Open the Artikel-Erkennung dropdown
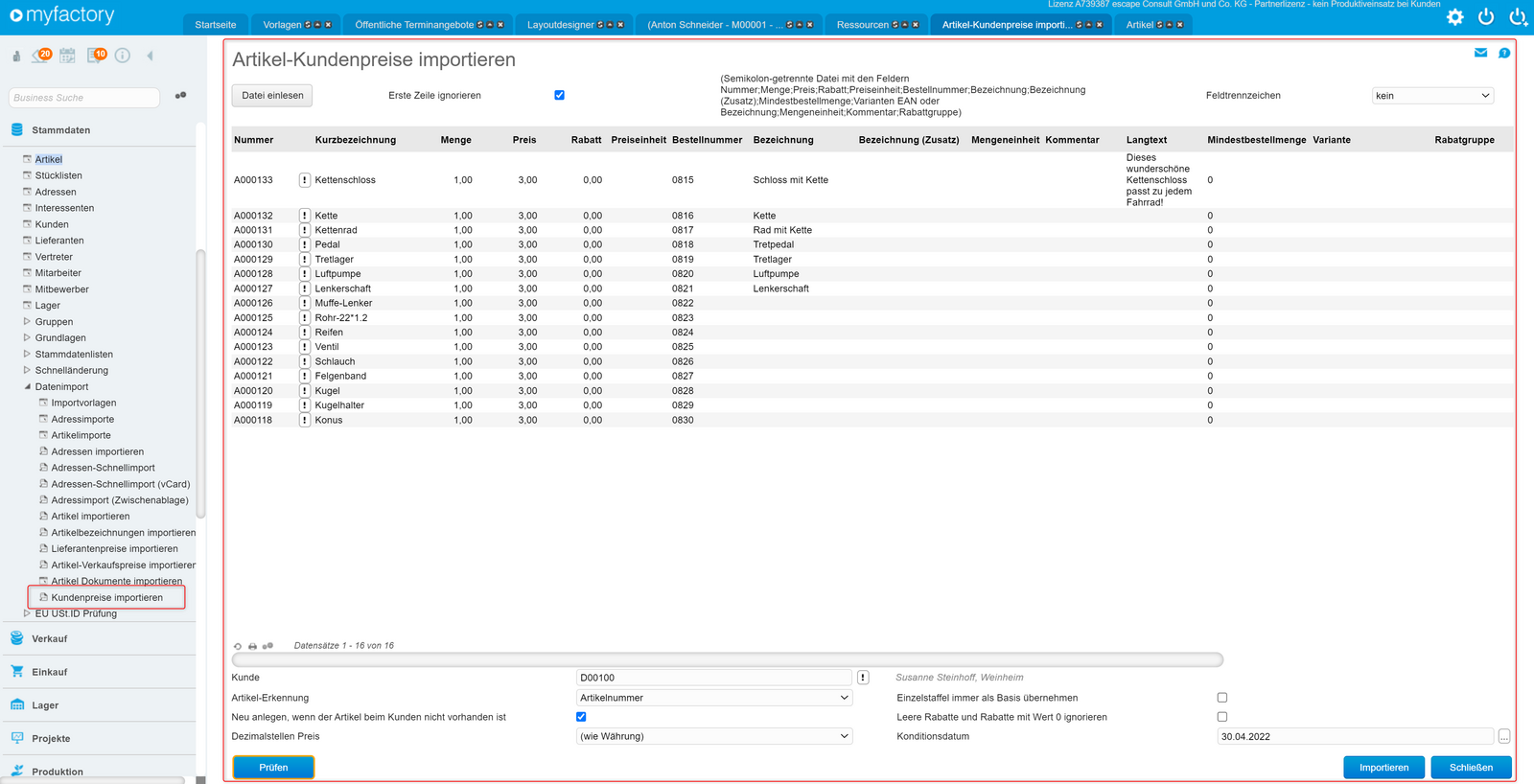Screen dimensions: 1534x784 [714, 698]
